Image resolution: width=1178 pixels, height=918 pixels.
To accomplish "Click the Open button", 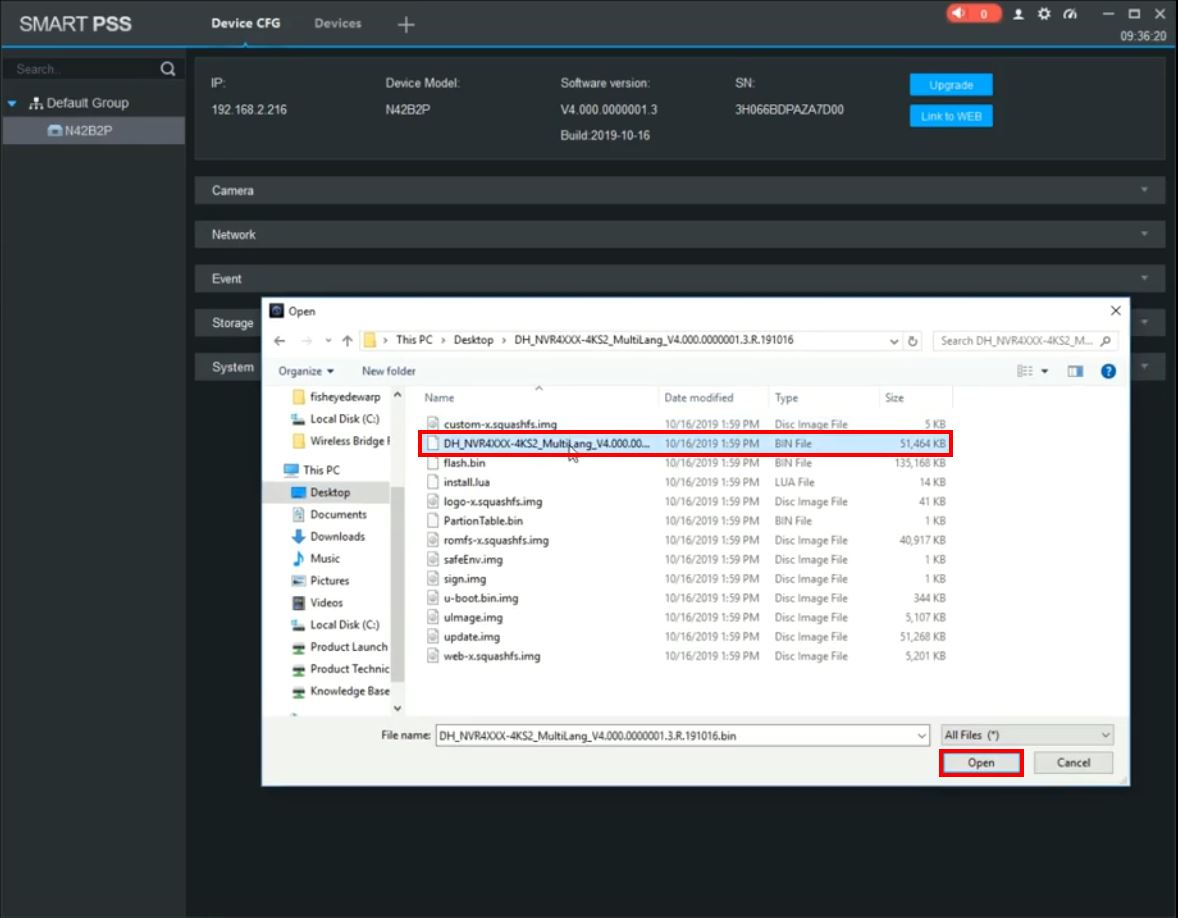I will pos(980,763).
